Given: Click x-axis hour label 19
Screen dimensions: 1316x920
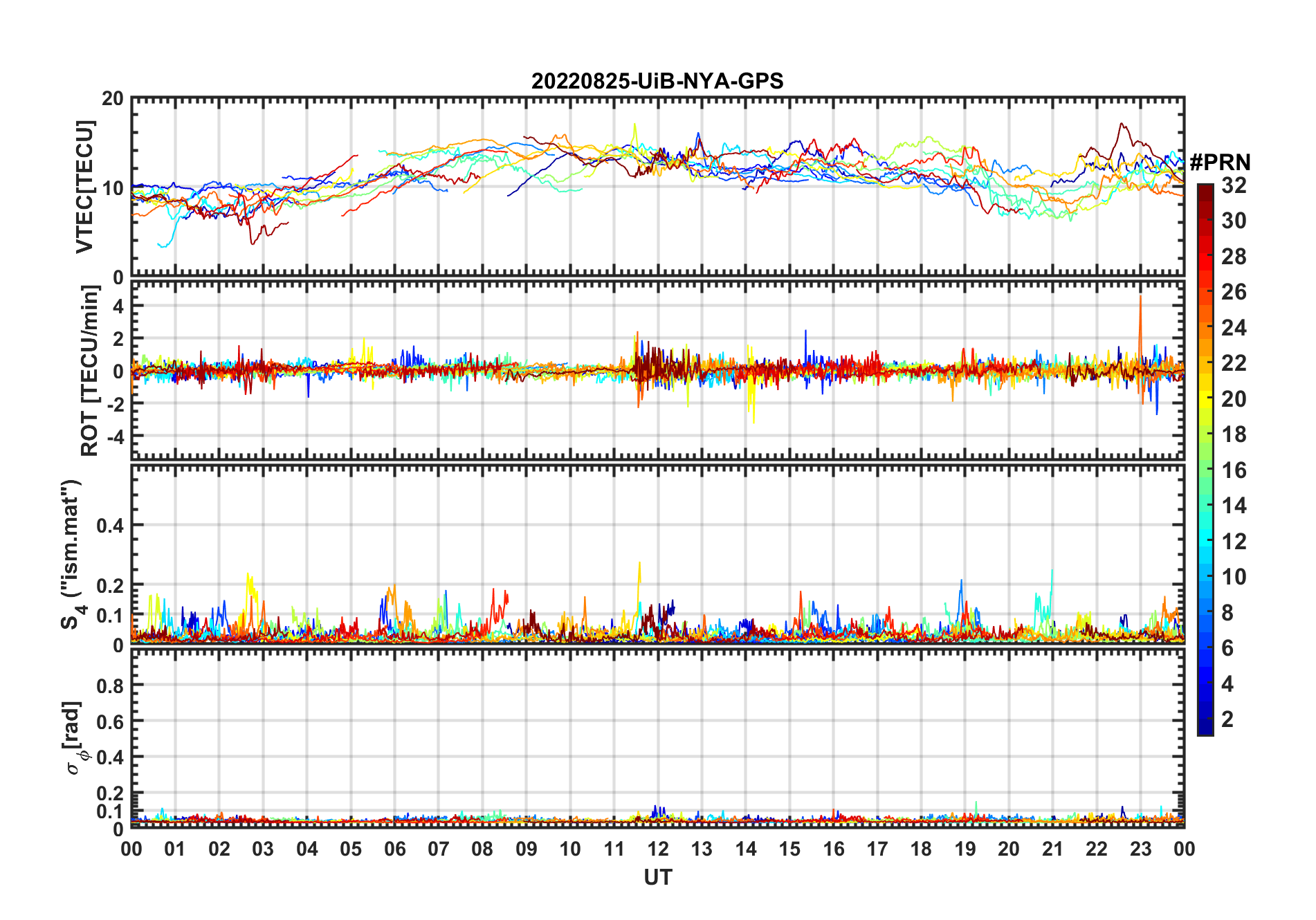Looking at the screenshot, I should point(965,849).
